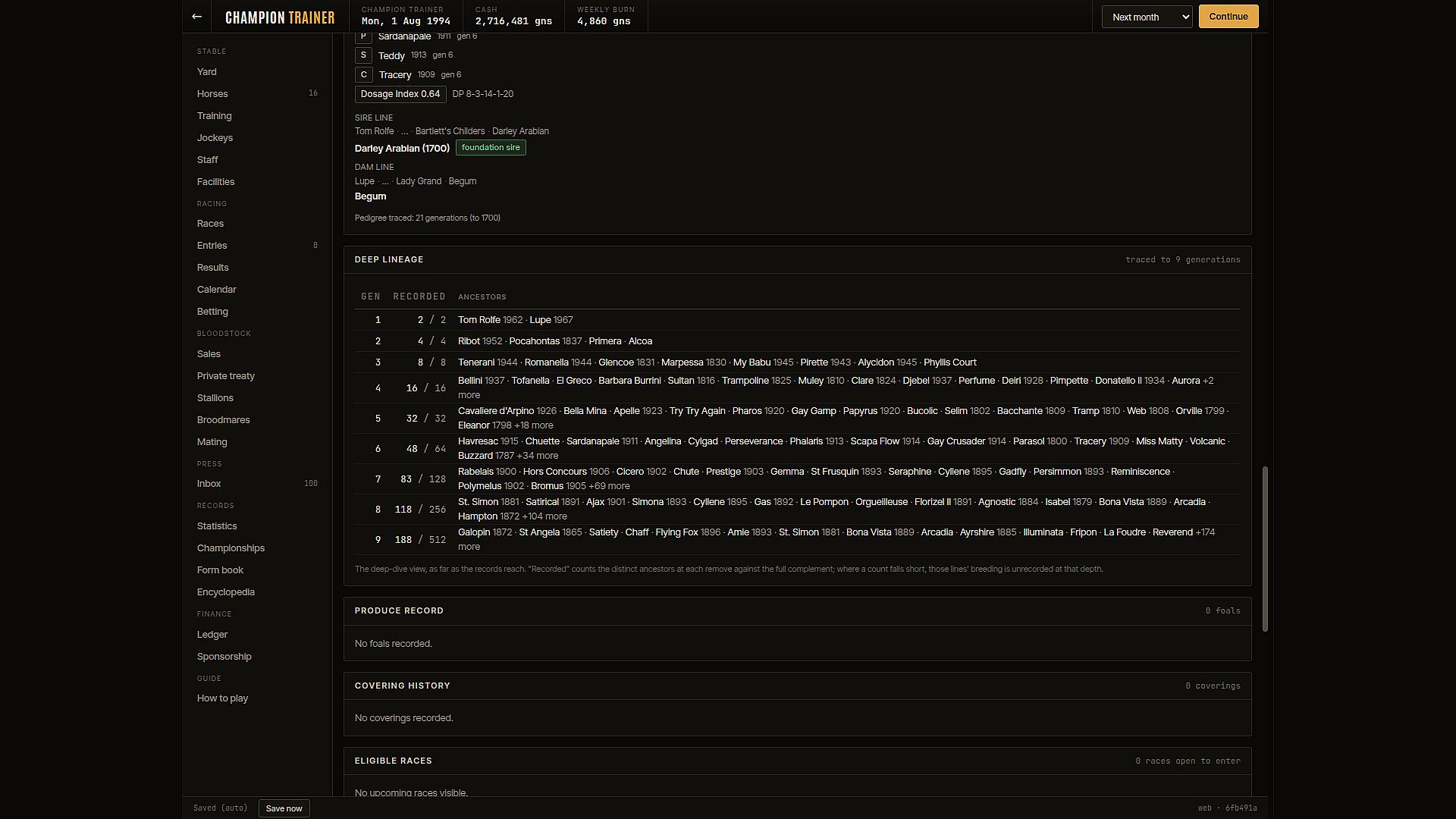Expand +104 more ancestors in generation 8

[x=544, y=516]
